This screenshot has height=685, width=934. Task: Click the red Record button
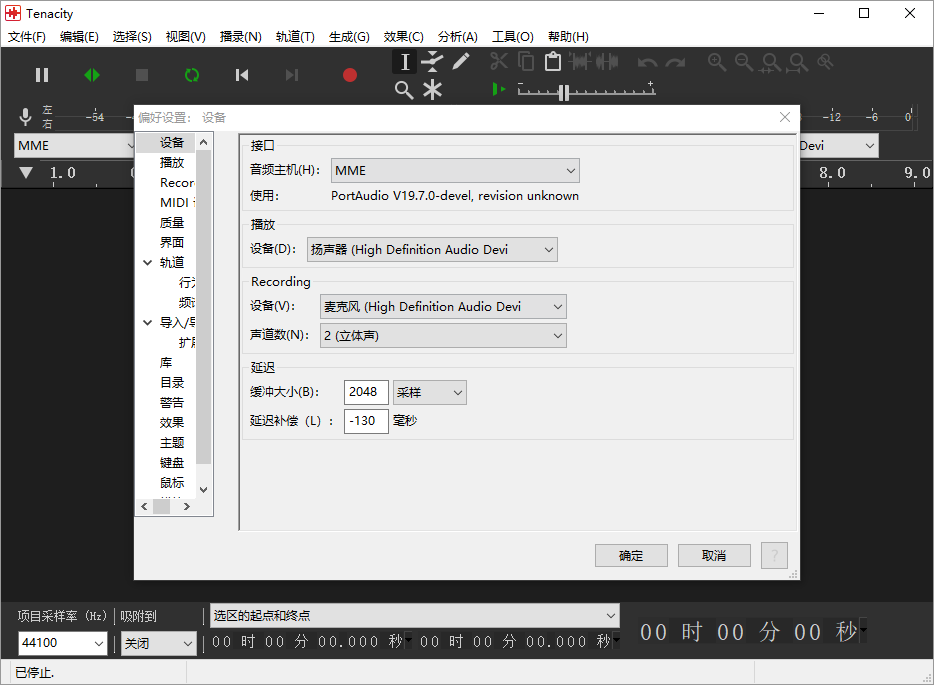350,75
